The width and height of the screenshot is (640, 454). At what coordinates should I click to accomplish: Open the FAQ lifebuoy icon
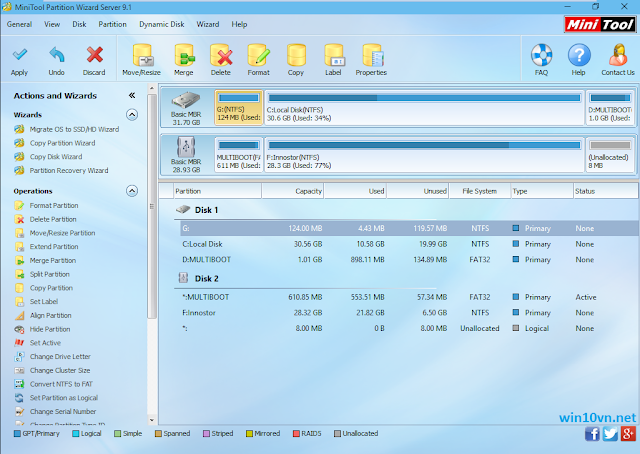tap(541, 55)
